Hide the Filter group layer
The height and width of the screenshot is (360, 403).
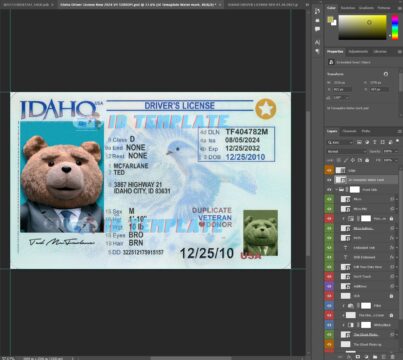pos(329,305)
